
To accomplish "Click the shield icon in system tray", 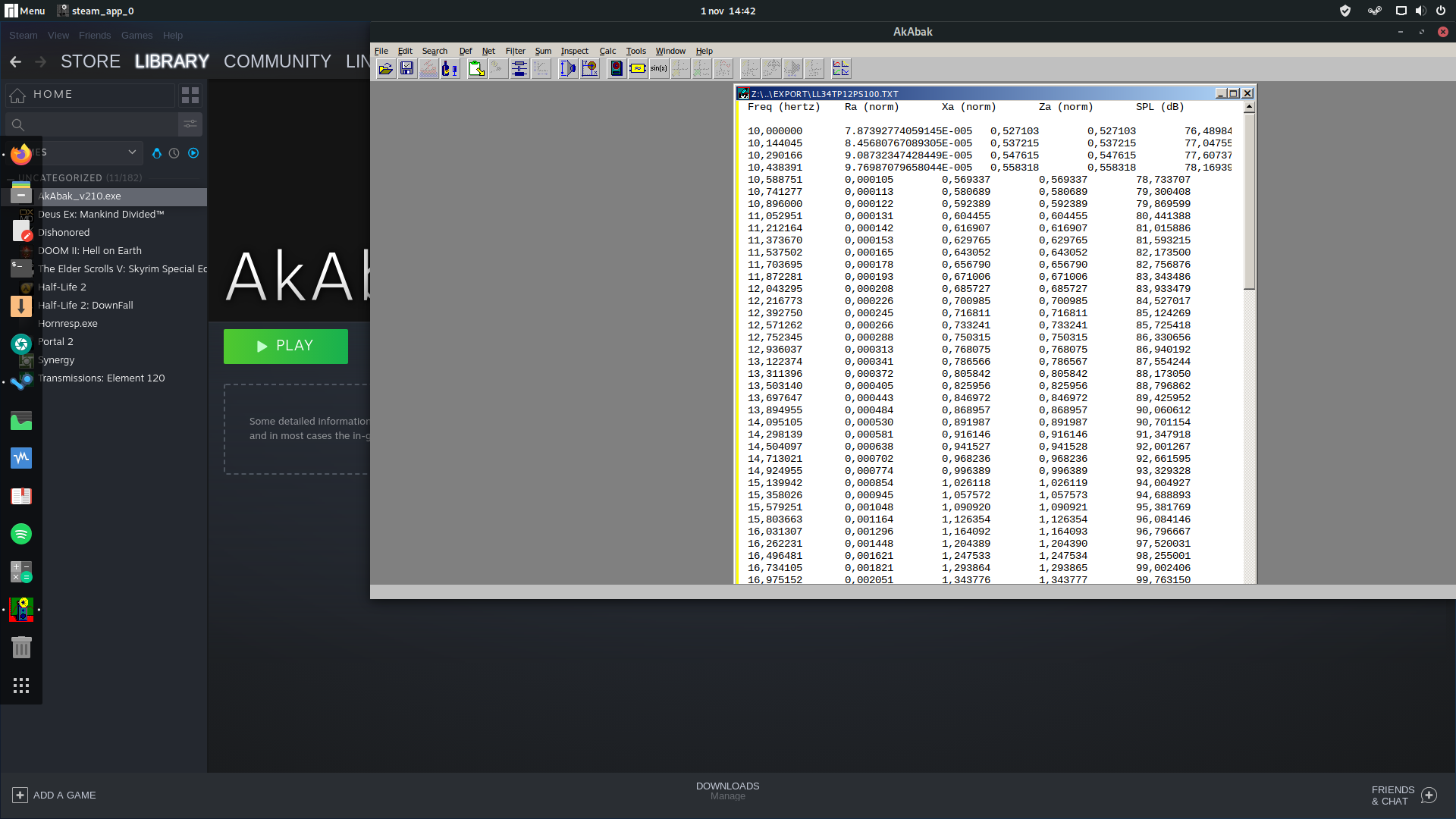I will 1345,11.
